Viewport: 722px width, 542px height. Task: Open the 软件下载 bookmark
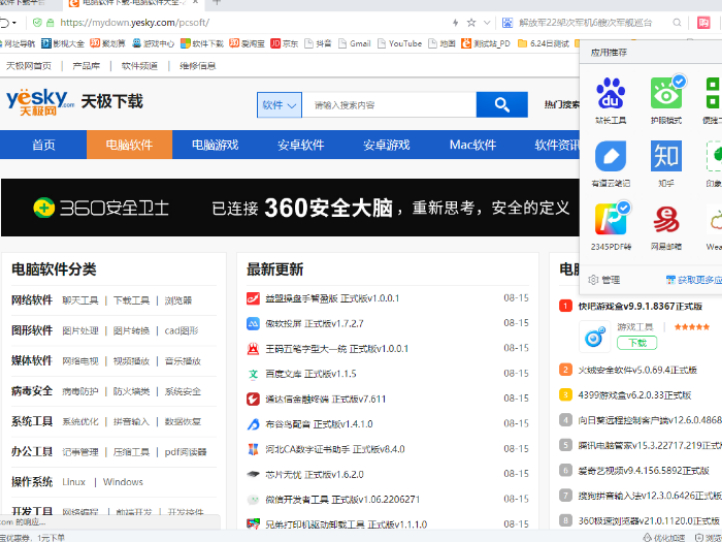coord(202,43)
